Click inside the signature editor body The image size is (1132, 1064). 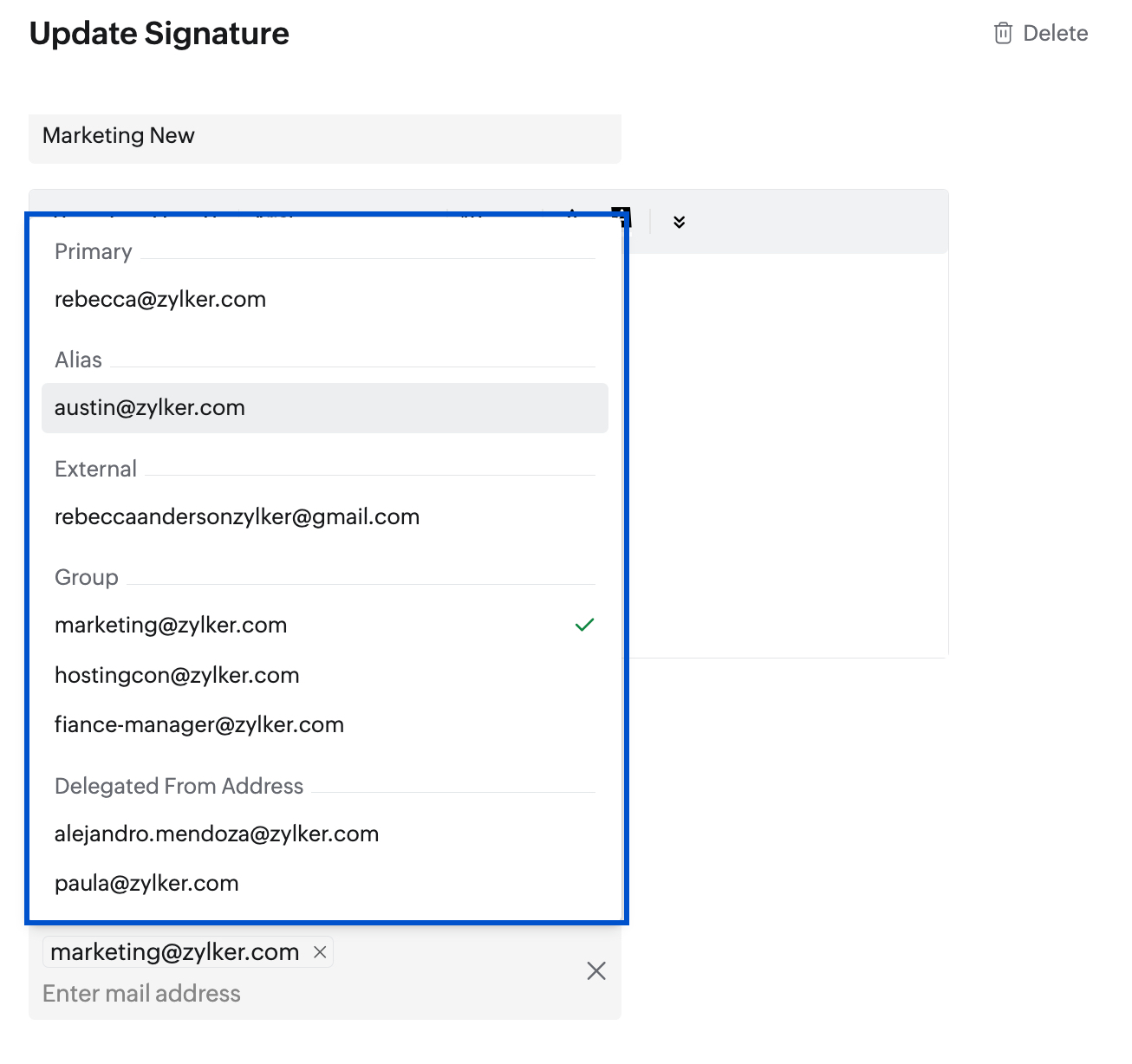[x=787, y=455]
